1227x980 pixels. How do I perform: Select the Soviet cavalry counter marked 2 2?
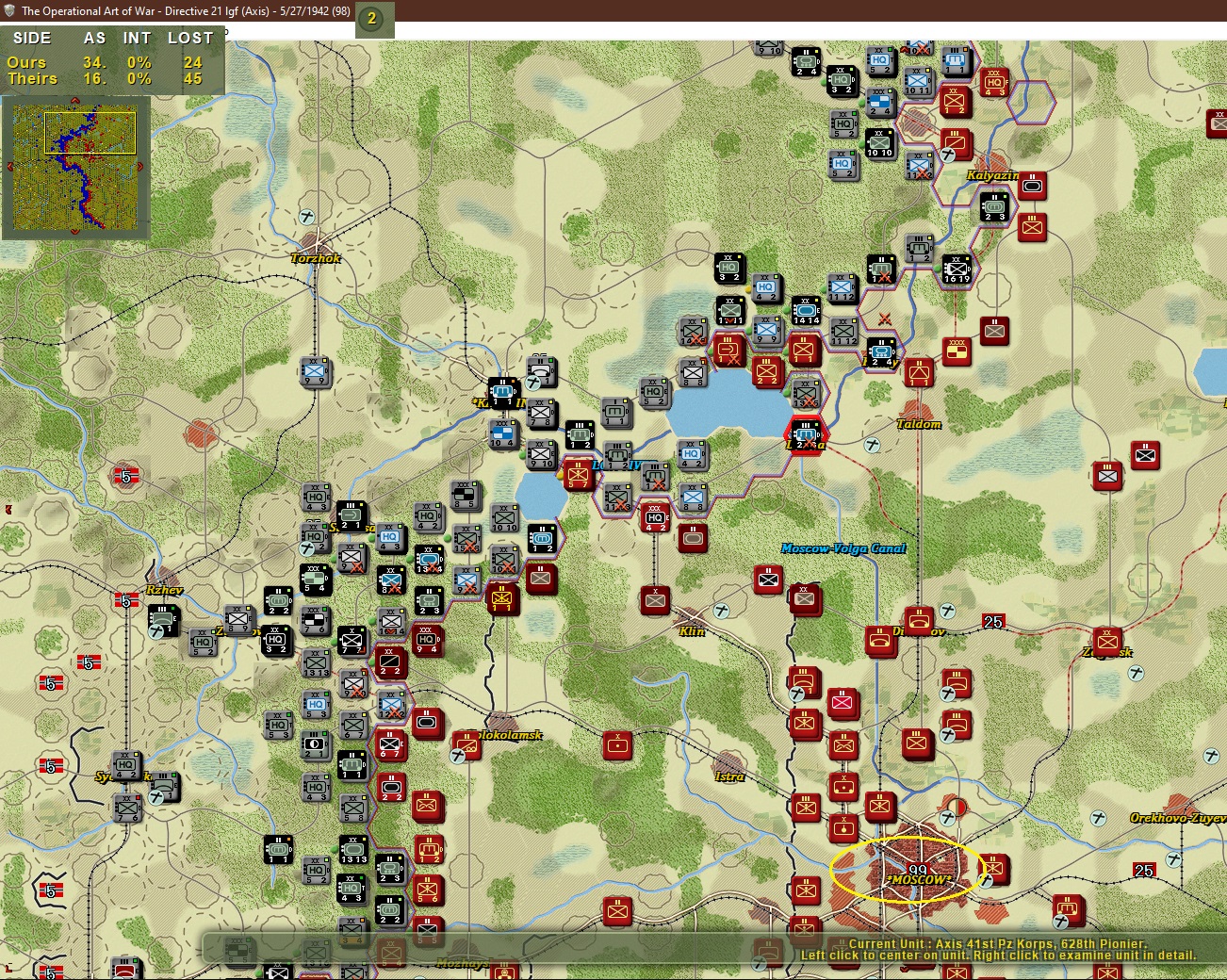[390, 662]
